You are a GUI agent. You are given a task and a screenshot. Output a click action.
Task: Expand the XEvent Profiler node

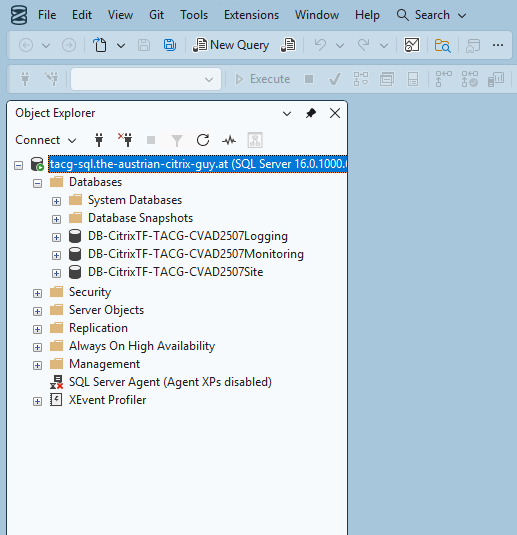pyautogui.click(x=38, y=402)
